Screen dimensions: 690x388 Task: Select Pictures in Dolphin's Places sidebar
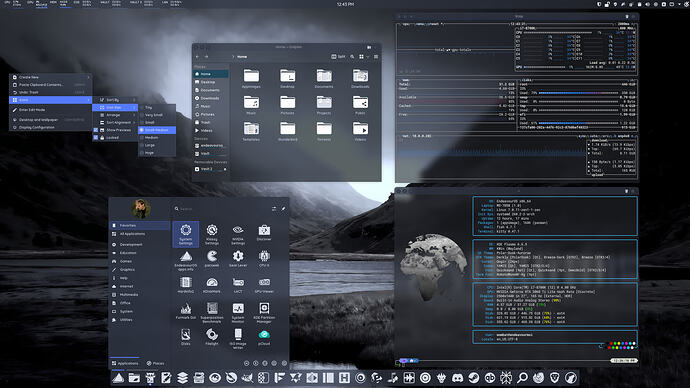coord(211,114)
